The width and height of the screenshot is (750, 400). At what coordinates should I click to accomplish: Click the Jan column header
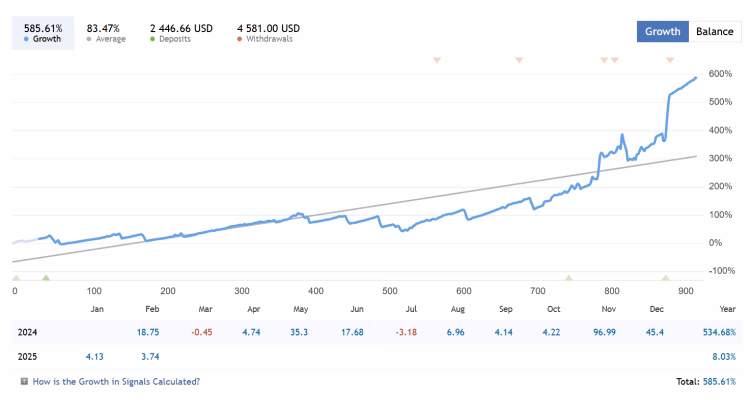point(97,309)
